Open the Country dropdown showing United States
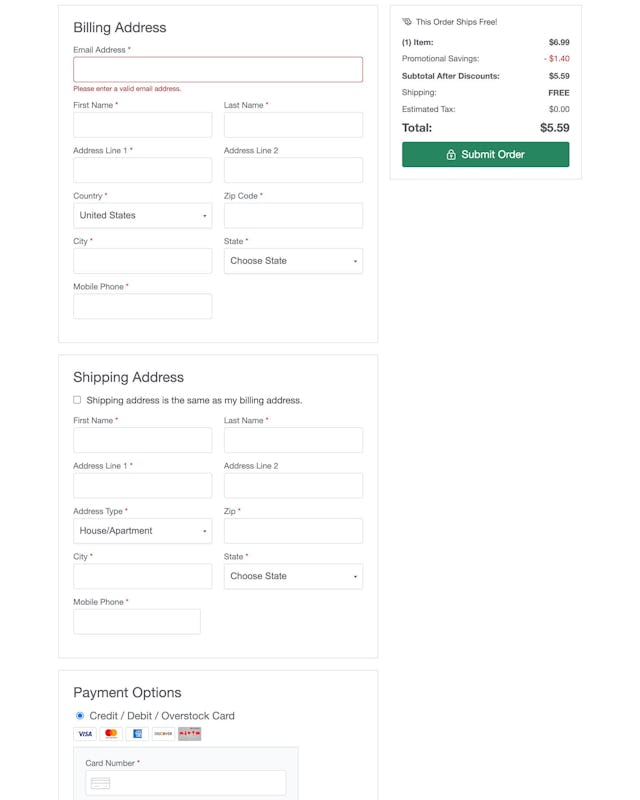This screenshot has width=640, height=800. click(142, 215)
